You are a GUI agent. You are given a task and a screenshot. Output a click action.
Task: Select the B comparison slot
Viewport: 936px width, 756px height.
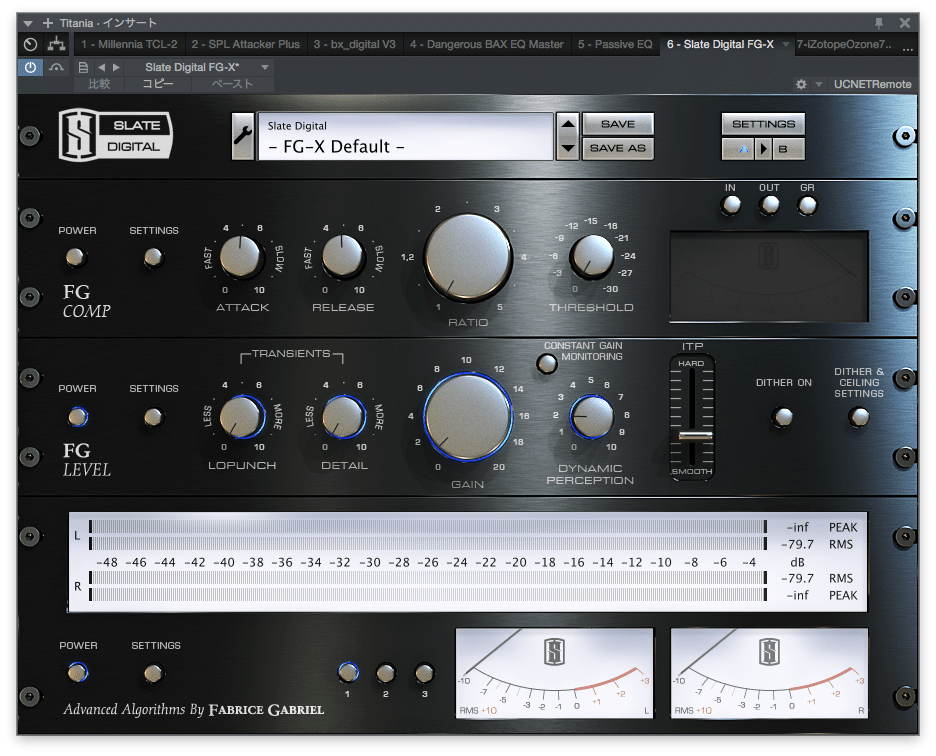[x=788, y=149]
